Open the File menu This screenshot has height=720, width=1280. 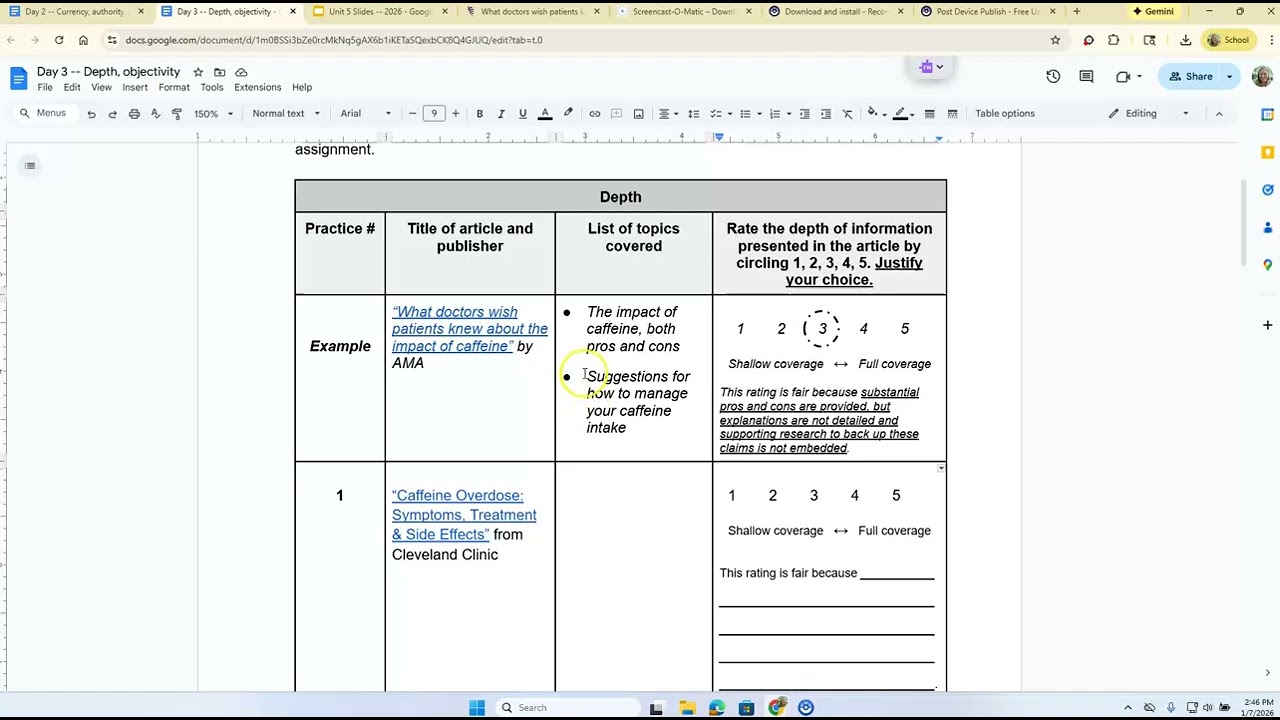coord(45,88)
